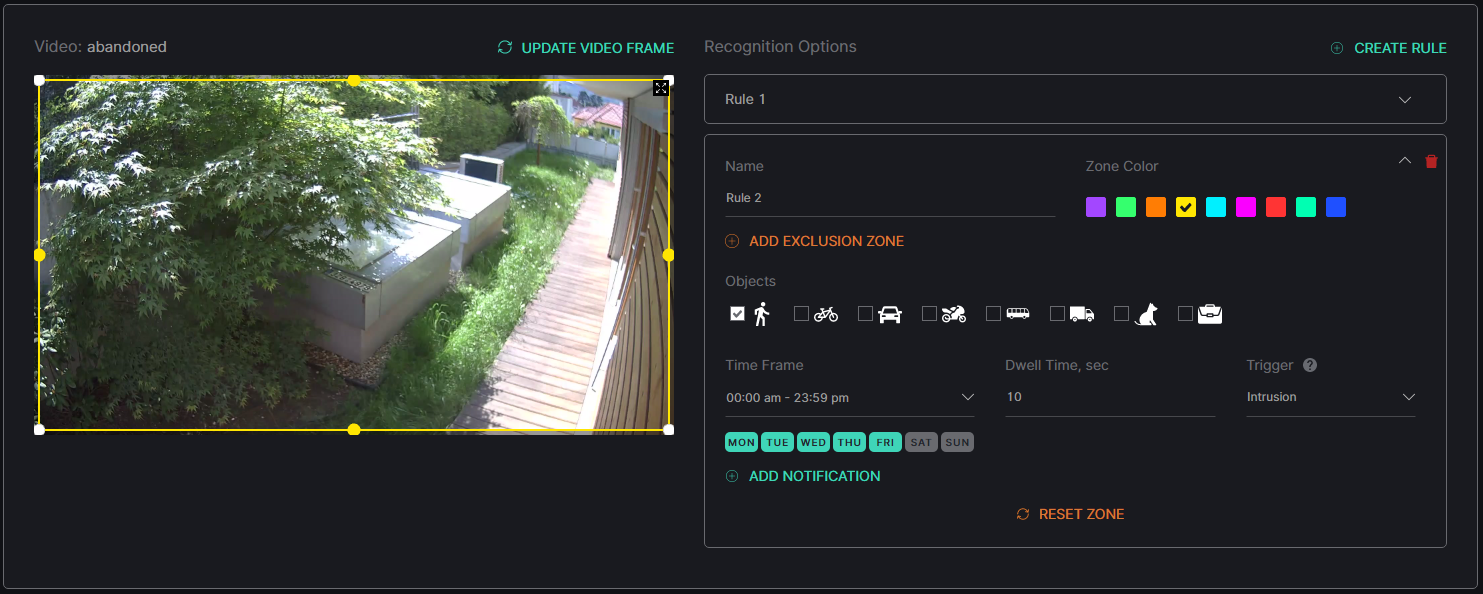Image resolution: width=1483 pixels, height=594 pixels.
Task: Click the bottom middle yellow zone handle
Action: tap(354, 429)
